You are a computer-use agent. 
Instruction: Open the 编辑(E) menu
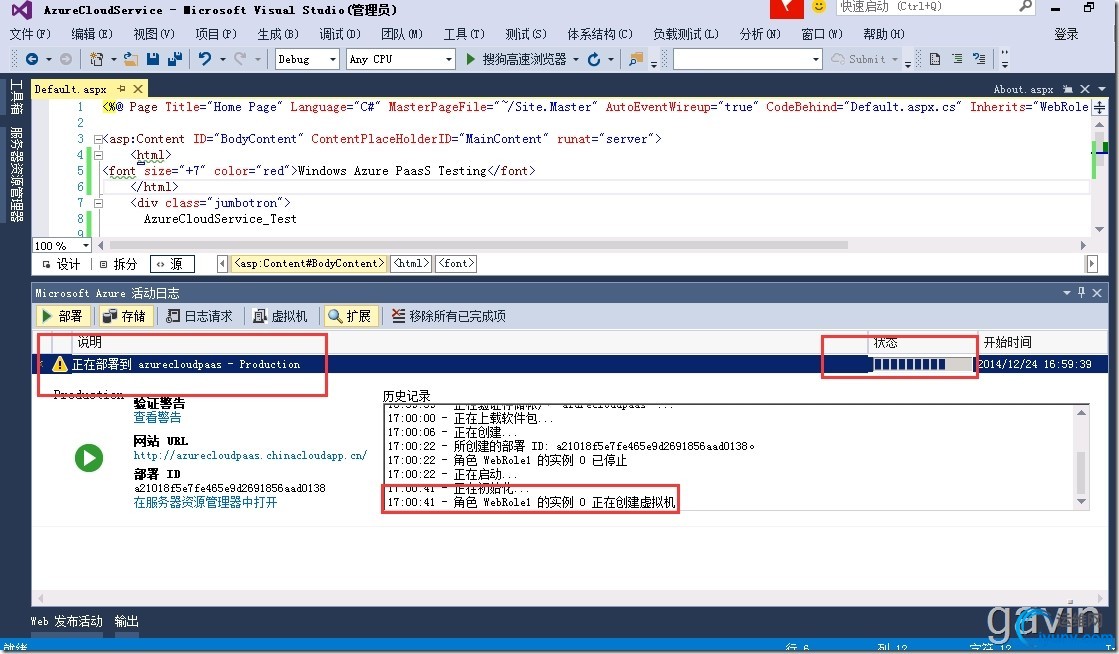[x=92, y=34]
